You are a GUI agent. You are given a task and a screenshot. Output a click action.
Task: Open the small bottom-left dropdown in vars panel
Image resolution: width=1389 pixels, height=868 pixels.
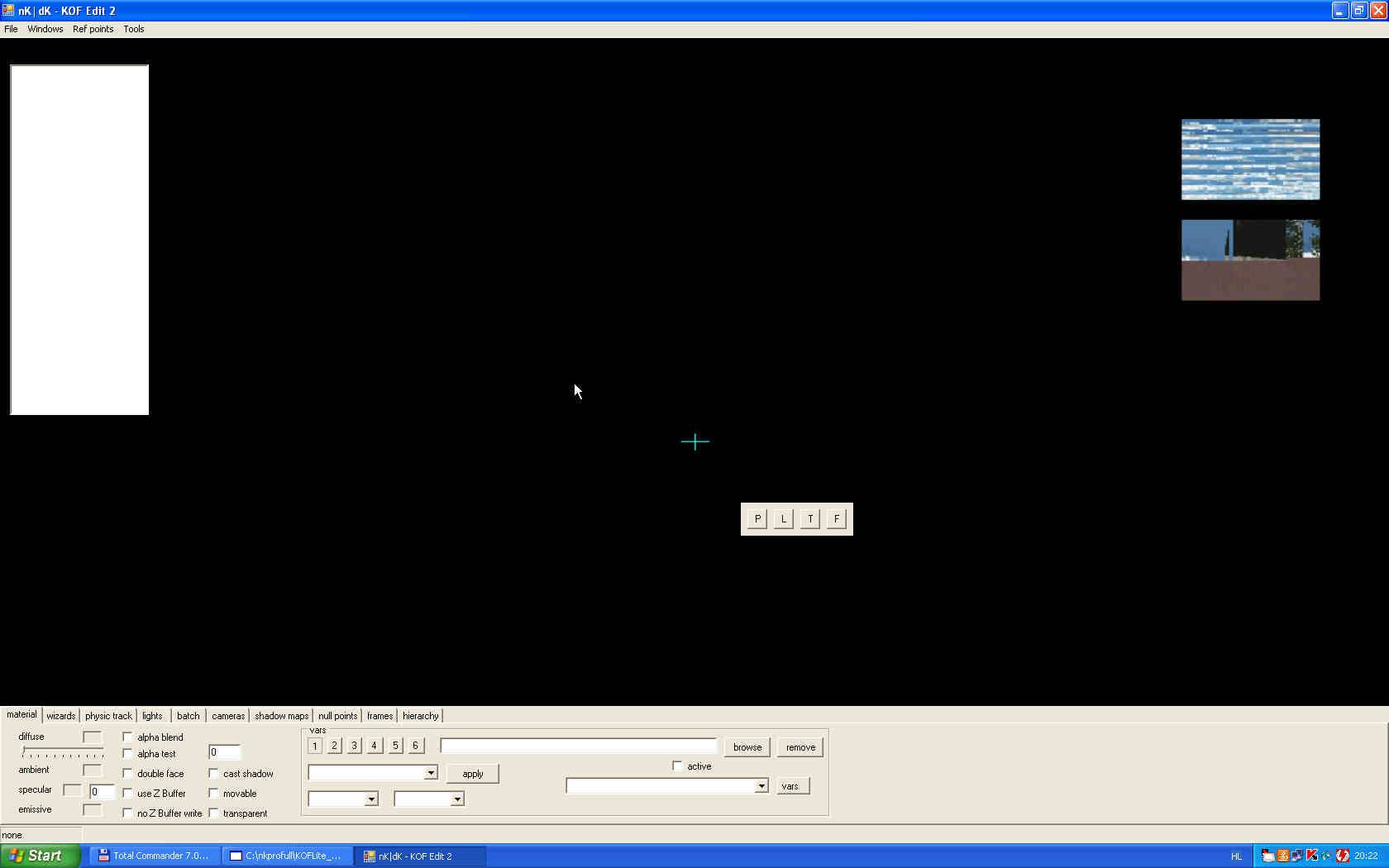pyautogui.click(x=371, y=799)
